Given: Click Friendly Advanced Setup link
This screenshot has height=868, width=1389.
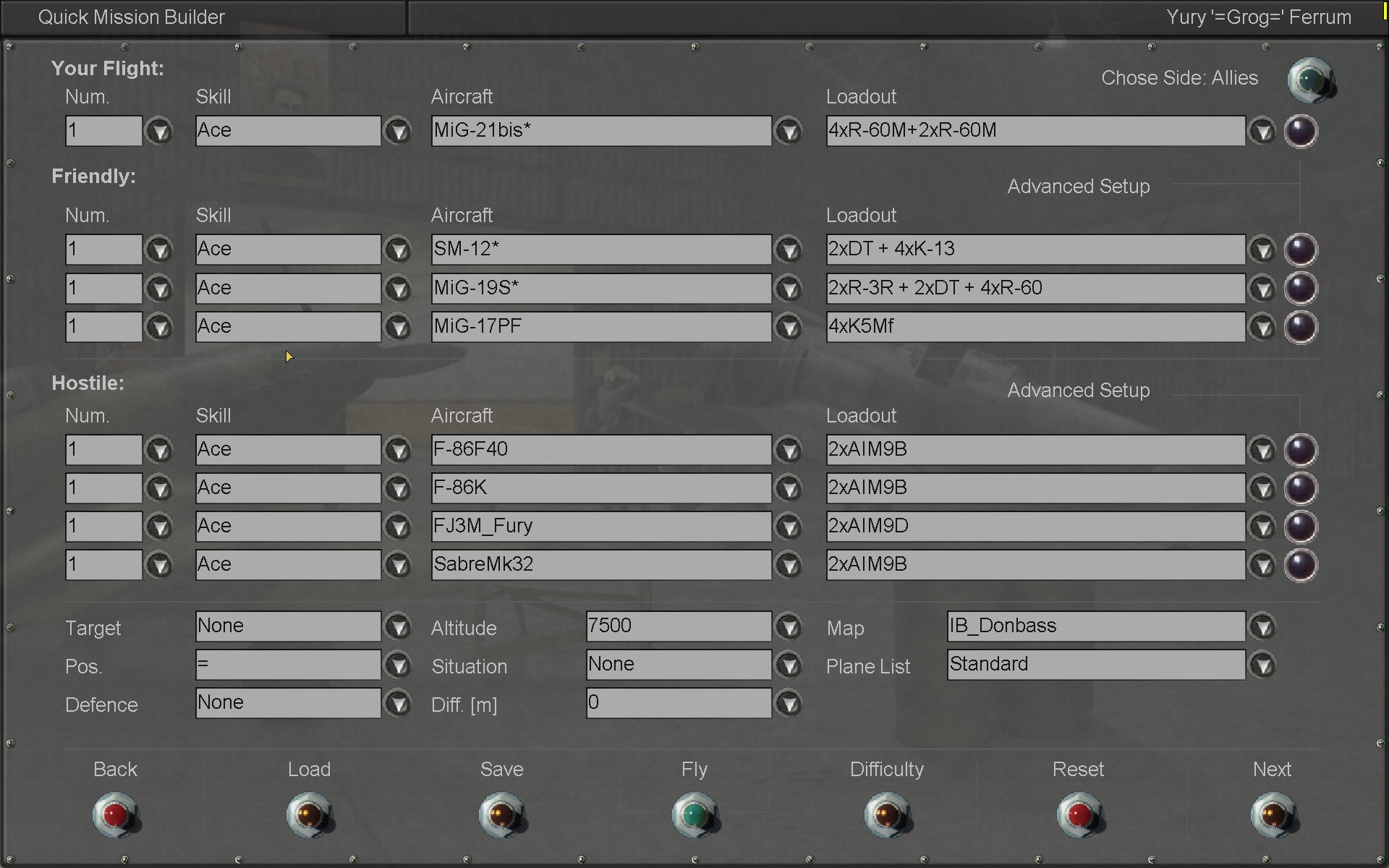Looking at the screenshot, I should [1078, 187].
